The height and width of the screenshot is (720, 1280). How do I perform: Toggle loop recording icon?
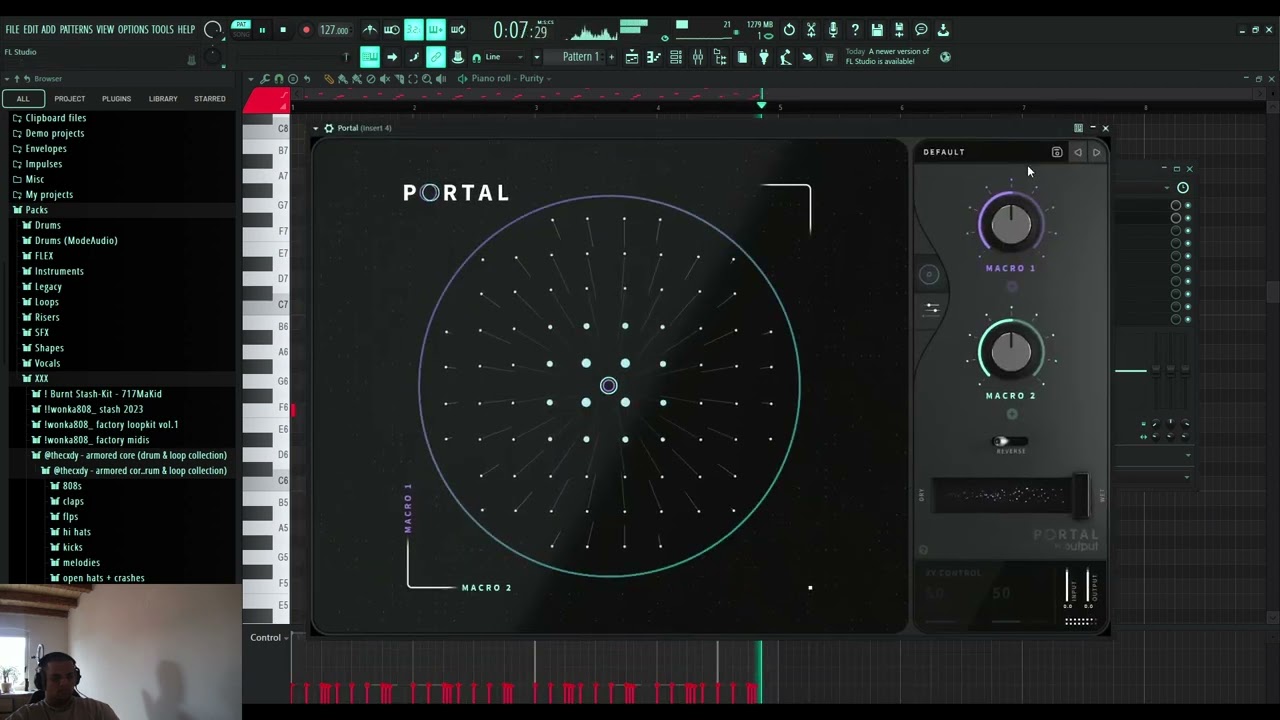458,30
